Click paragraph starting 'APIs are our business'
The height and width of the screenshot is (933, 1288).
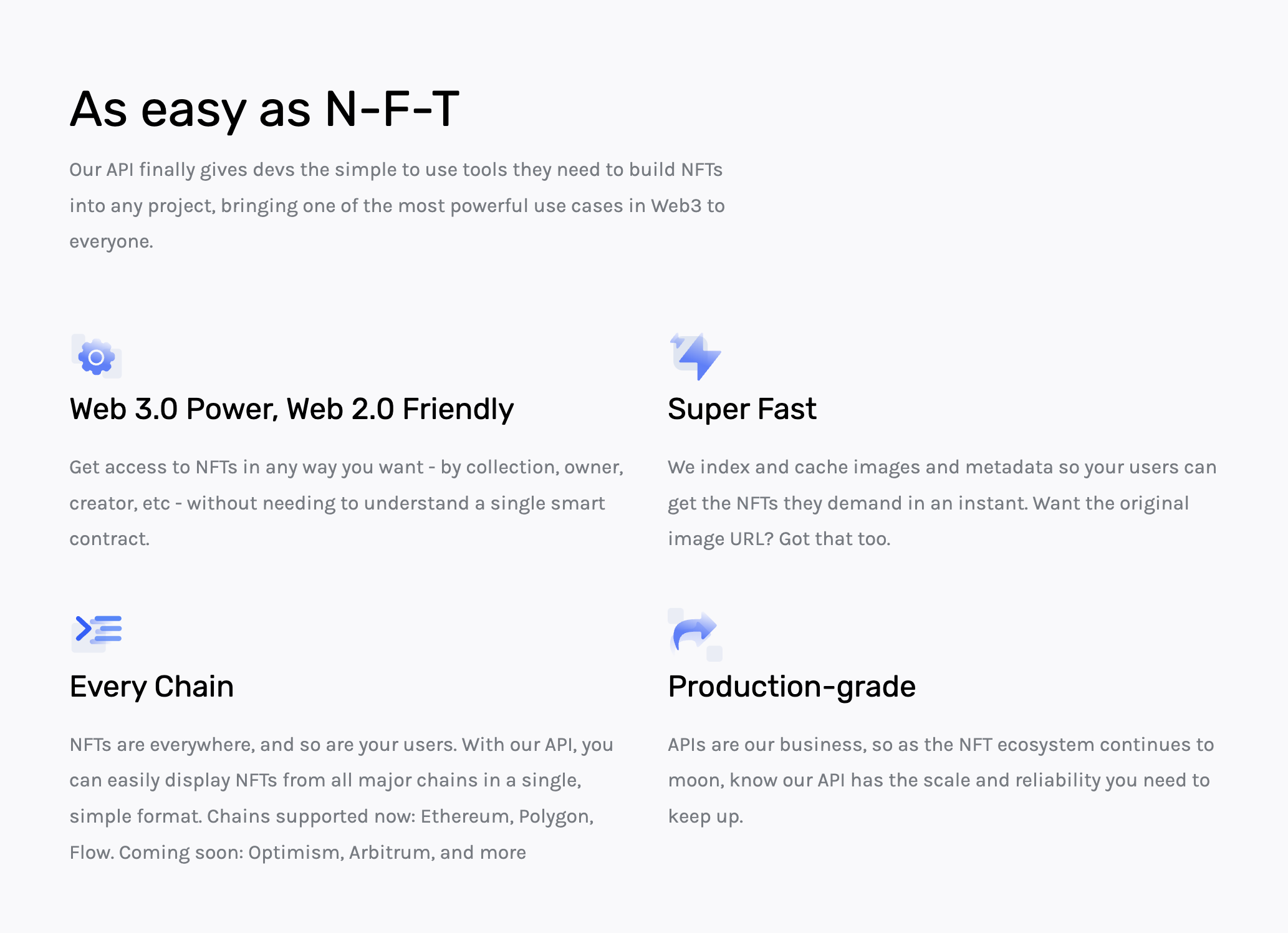coord(941,780)
